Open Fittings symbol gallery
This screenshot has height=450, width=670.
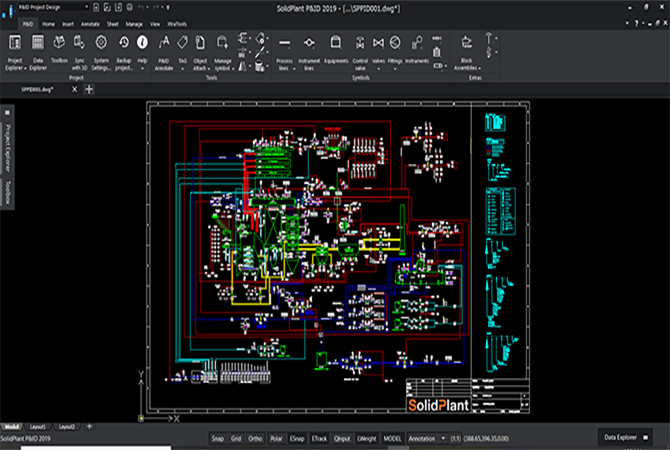coord(395,49)
